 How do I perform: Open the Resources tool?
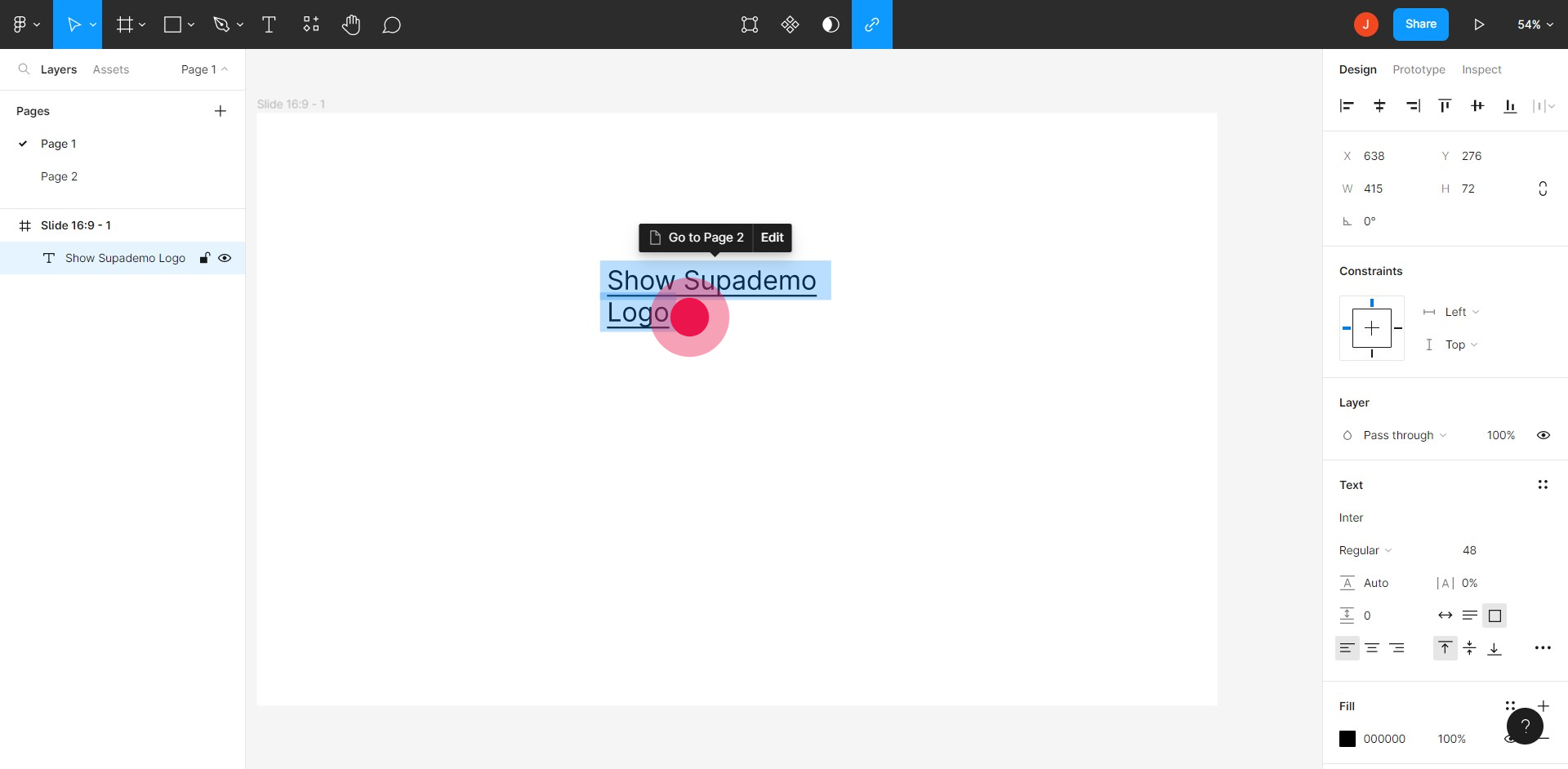tap(310, 24)
